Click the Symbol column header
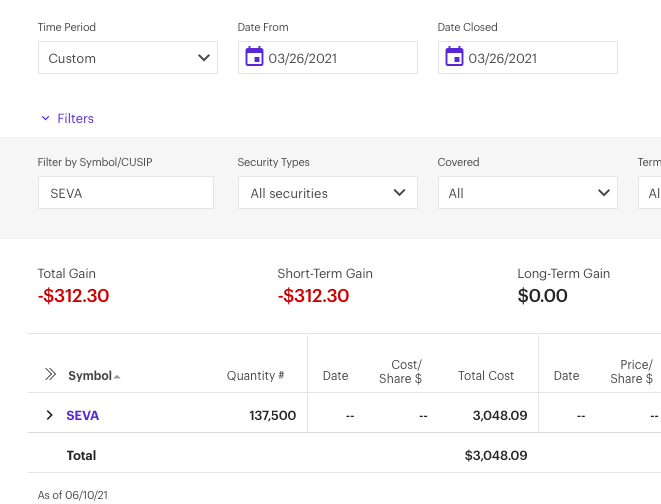This screenshot has height=504, width=661. point(89,376)
